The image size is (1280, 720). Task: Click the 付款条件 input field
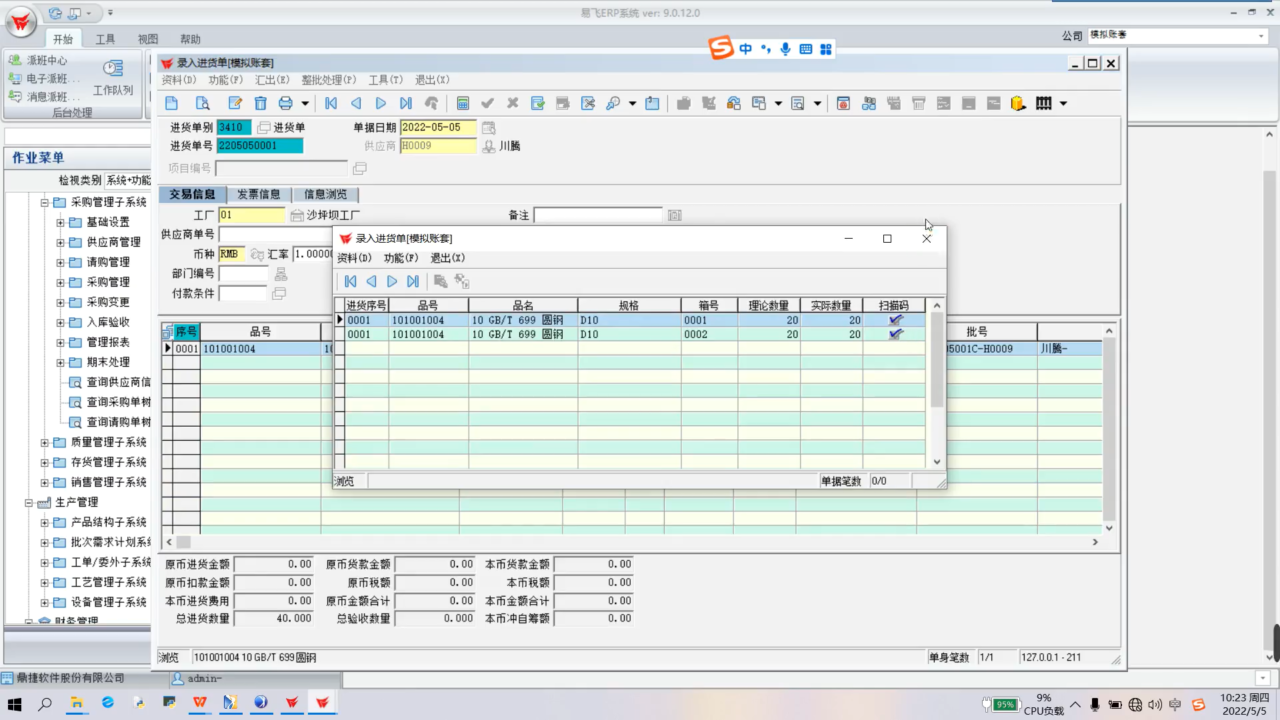coord(243,294)
